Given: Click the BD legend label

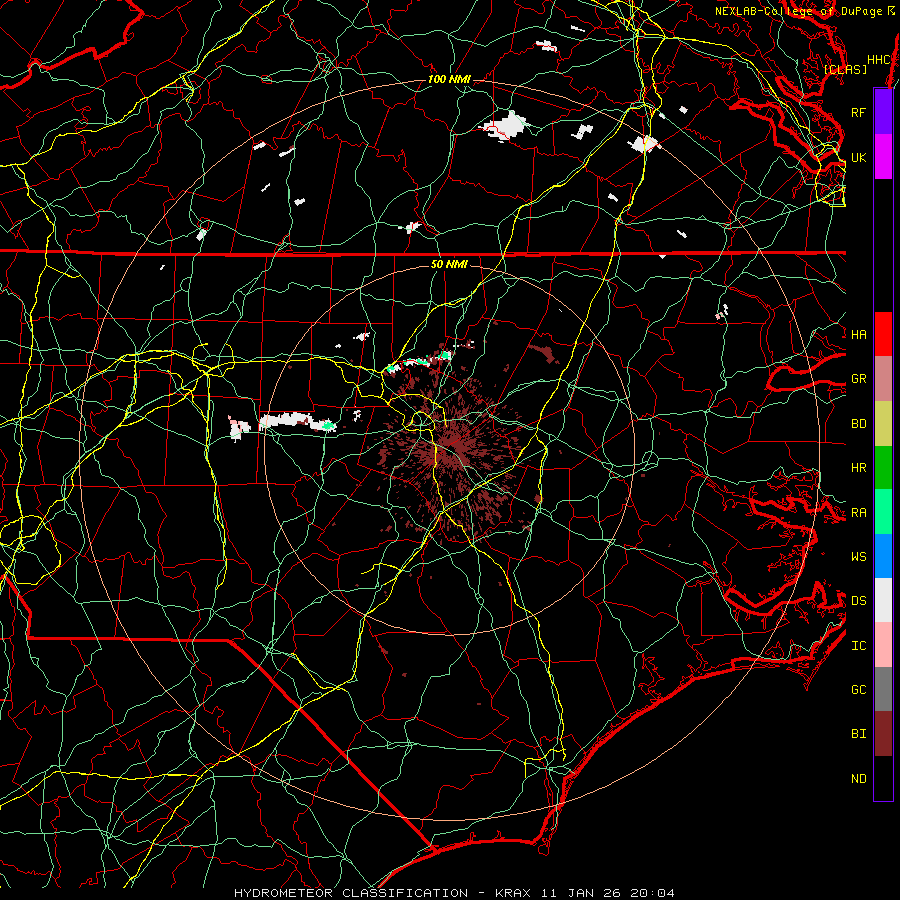Looking at the screenshot, I should point(859,424).
